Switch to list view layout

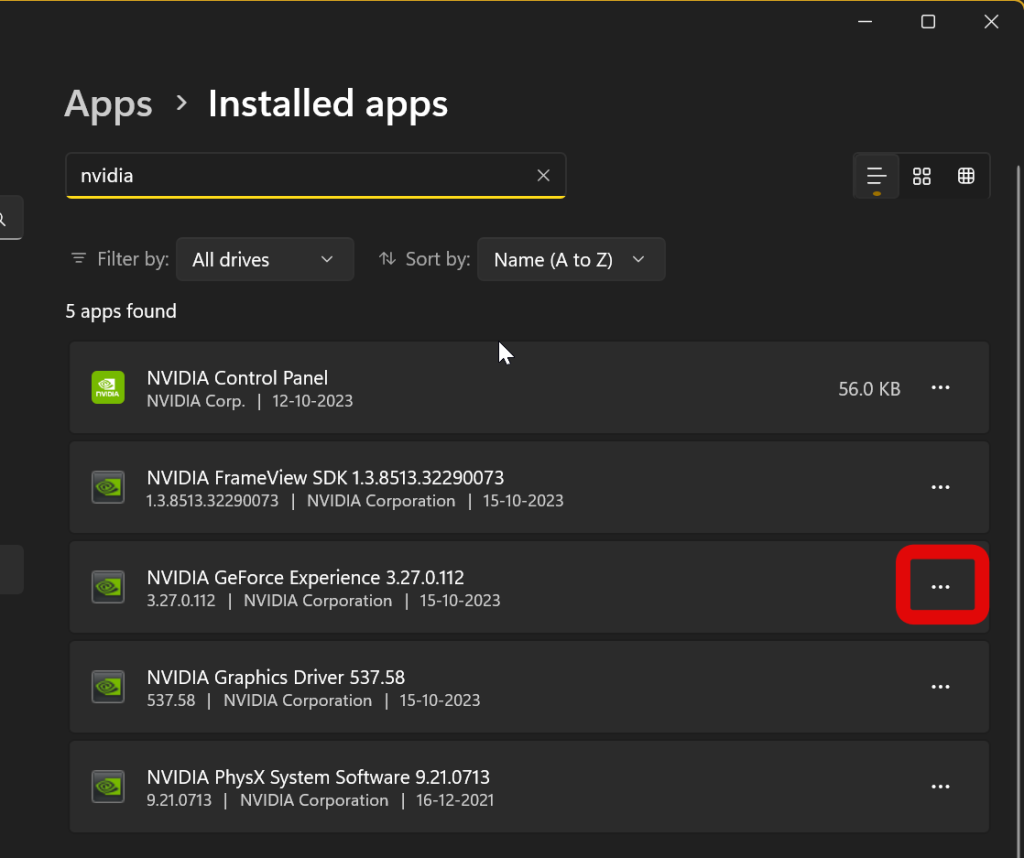pyautogui.click(x=877, y=176)
